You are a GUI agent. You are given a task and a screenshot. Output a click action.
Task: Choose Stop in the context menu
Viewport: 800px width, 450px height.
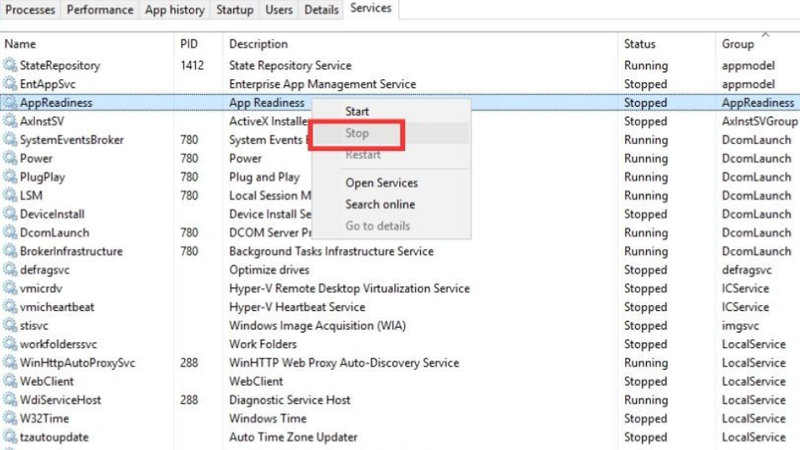click(x=391, y=133)
